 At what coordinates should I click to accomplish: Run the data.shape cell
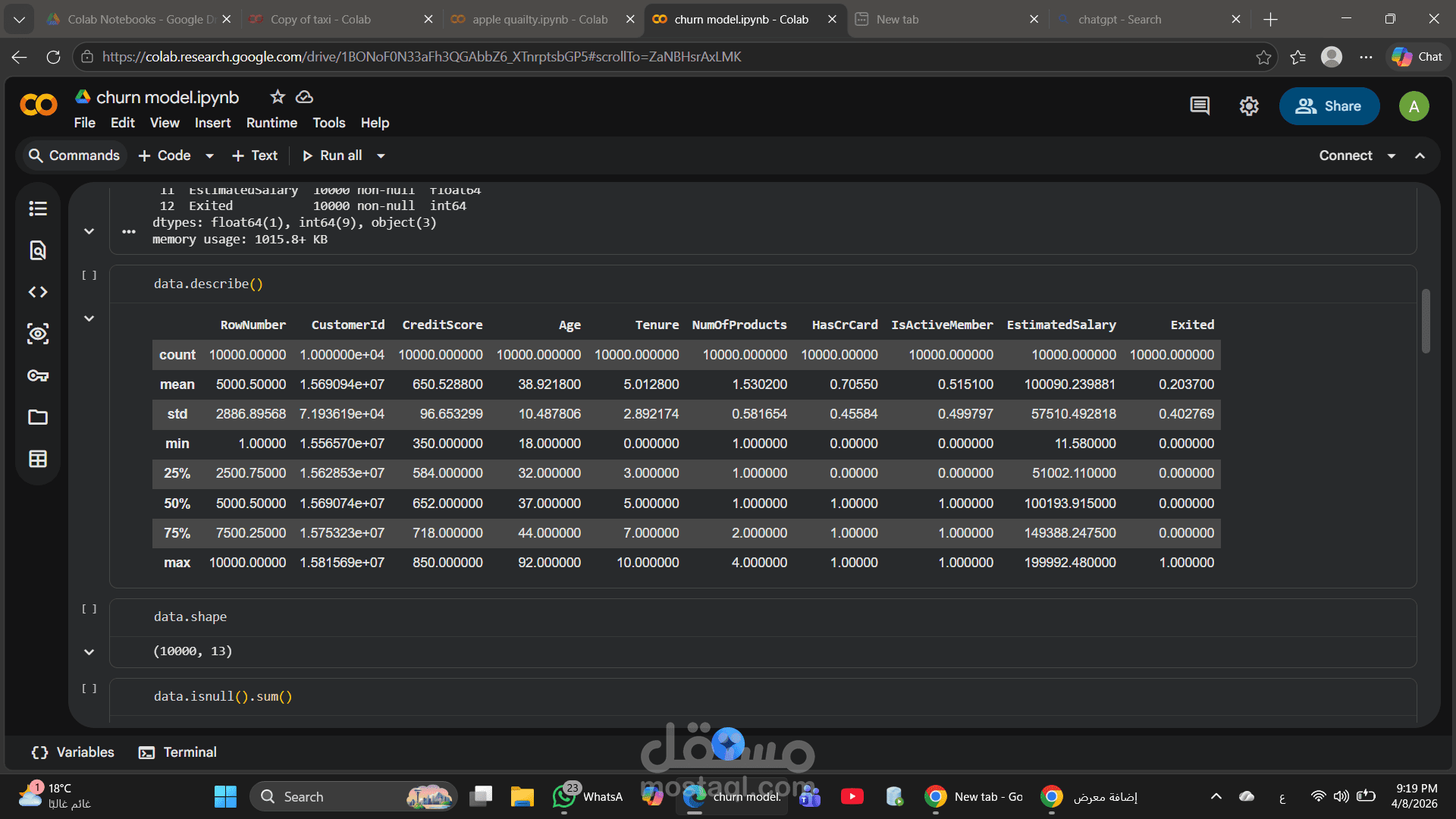(x=89, y=609)
